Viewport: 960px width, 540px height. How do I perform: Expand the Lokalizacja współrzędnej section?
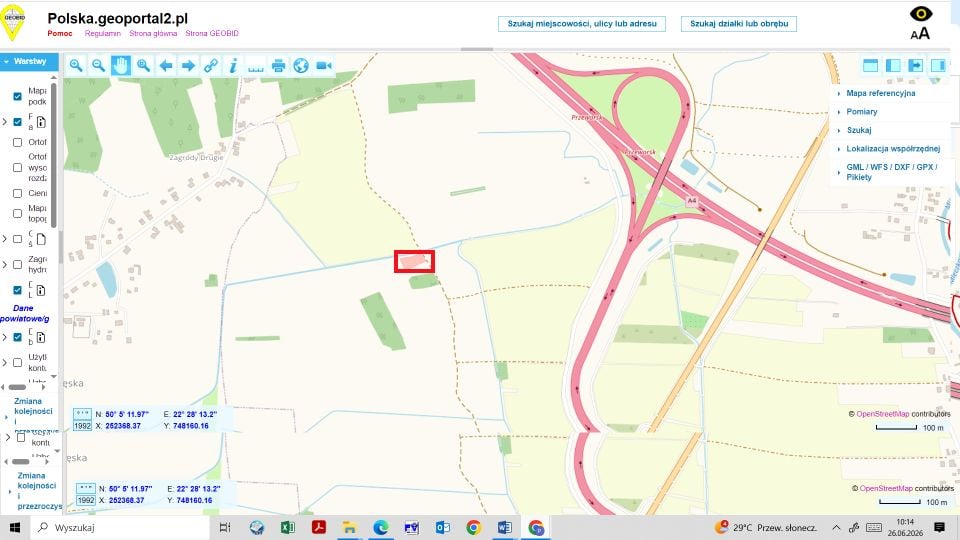click(x=893, y=149)
